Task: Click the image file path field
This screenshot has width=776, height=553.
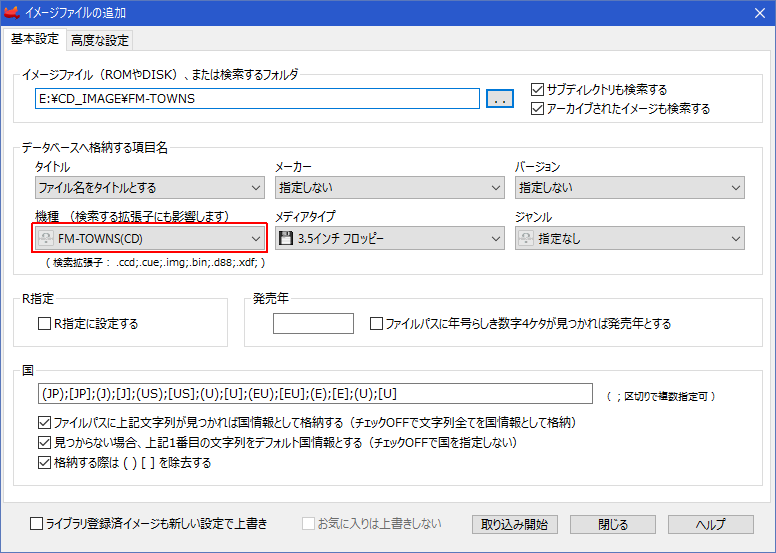Action: (257, 99)
